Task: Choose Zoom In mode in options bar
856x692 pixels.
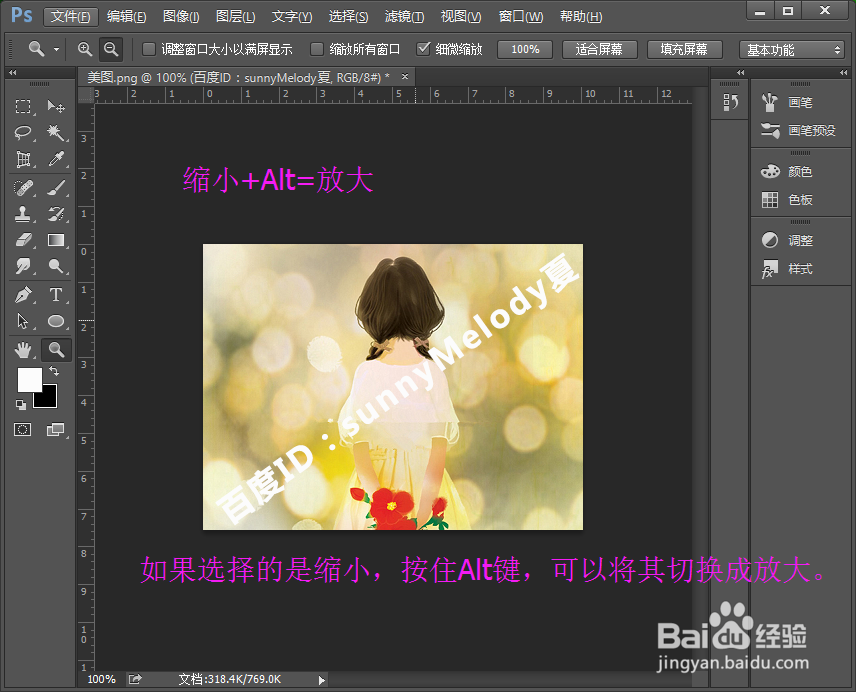Action: click(x=85, y=49)
